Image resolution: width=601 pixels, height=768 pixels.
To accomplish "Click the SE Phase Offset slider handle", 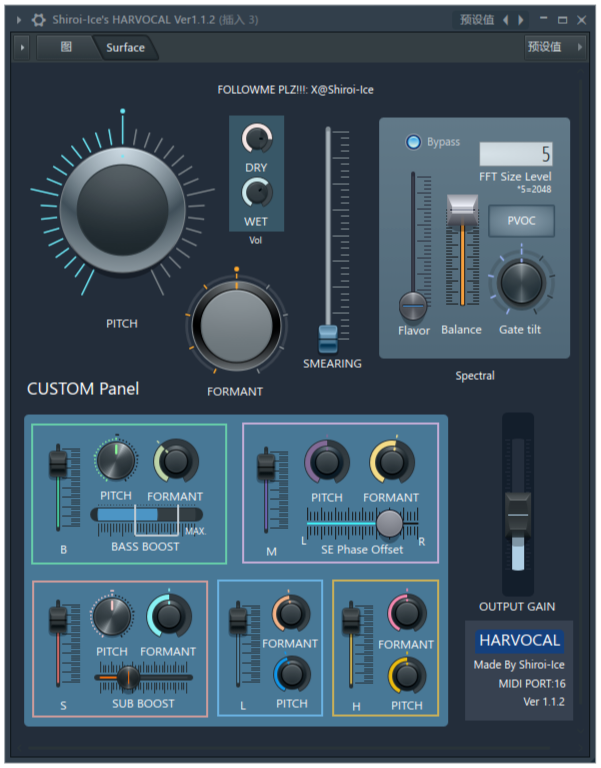I will [389, 522].
